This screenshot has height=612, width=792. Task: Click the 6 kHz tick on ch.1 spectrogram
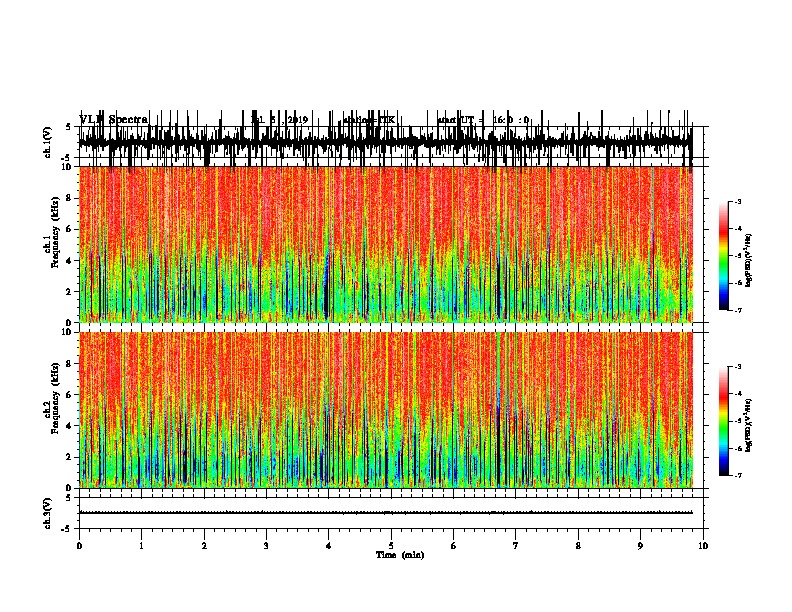(69, 229)
